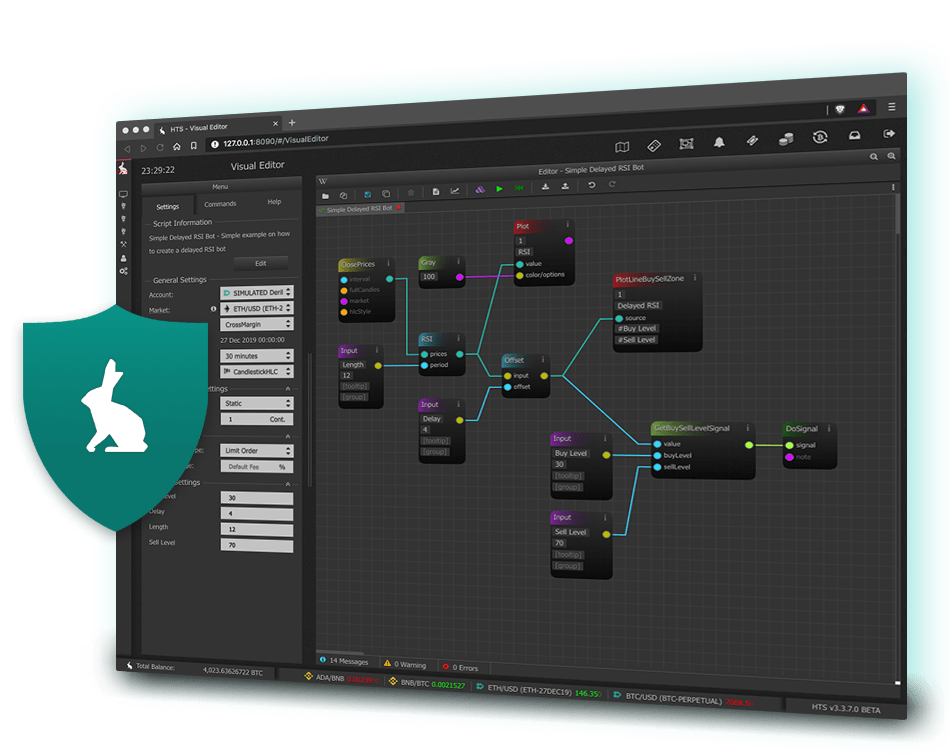950x756 pixels.
Task: Collapse the section above the Static dropdown
Action: pos(288,388)
